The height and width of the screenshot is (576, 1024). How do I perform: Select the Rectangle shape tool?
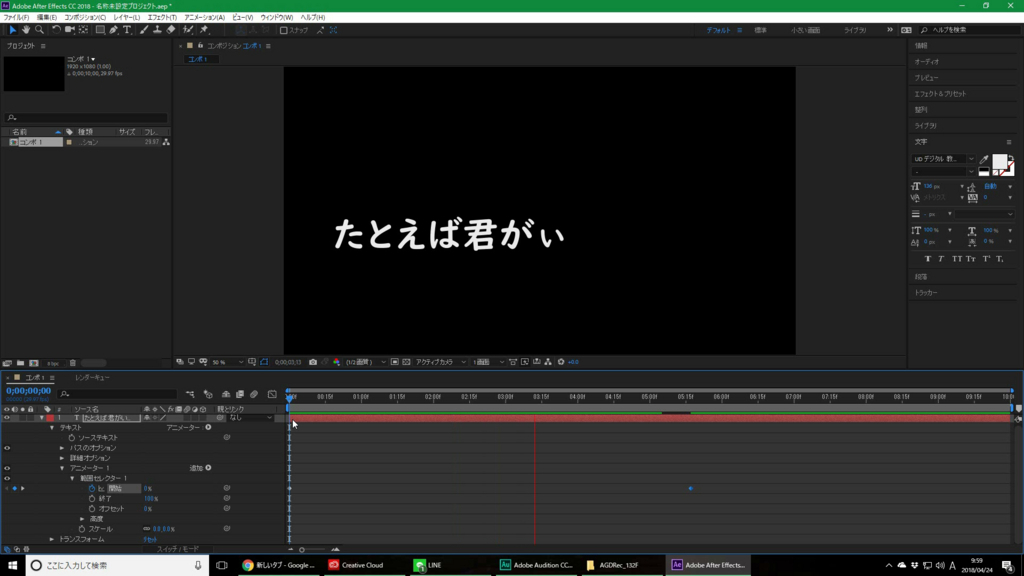(100, 30)
